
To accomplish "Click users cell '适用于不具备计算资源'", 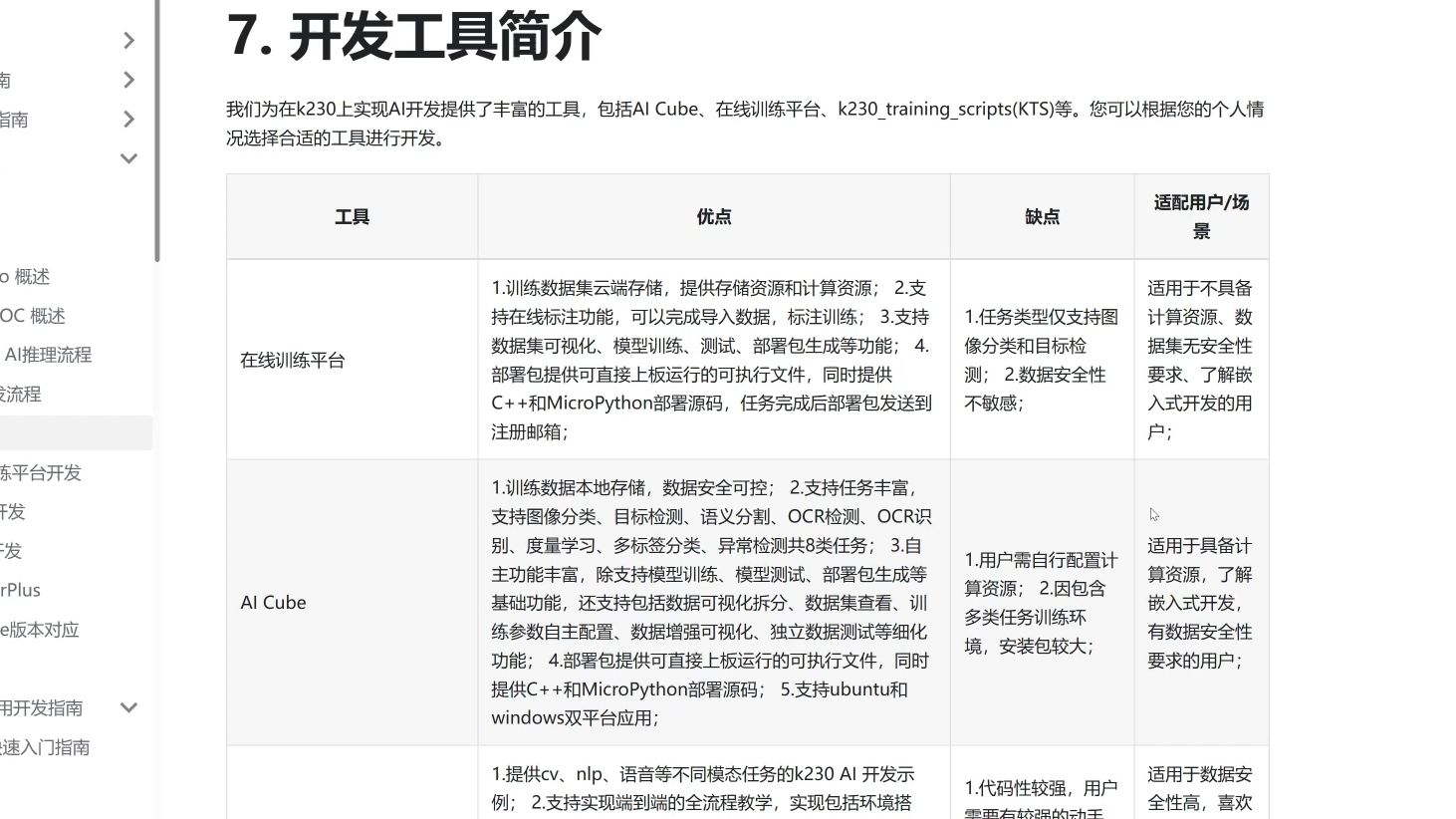I will (1201, 361).
